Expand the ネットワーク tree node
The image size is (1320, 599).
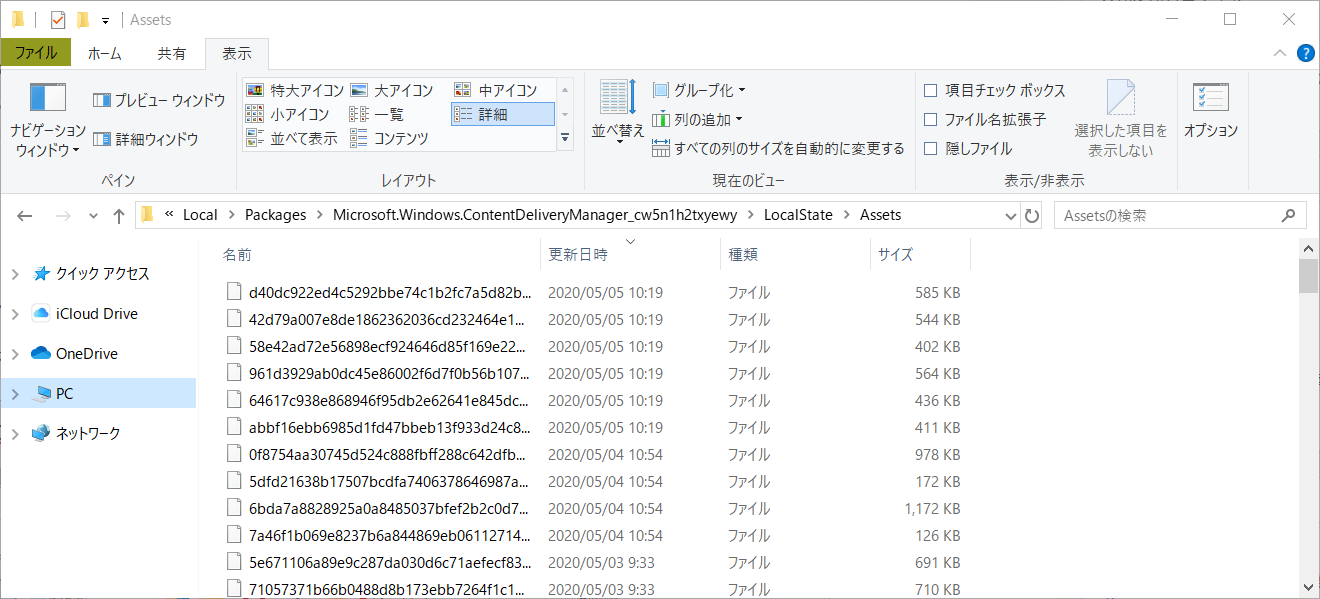point(15,434)
